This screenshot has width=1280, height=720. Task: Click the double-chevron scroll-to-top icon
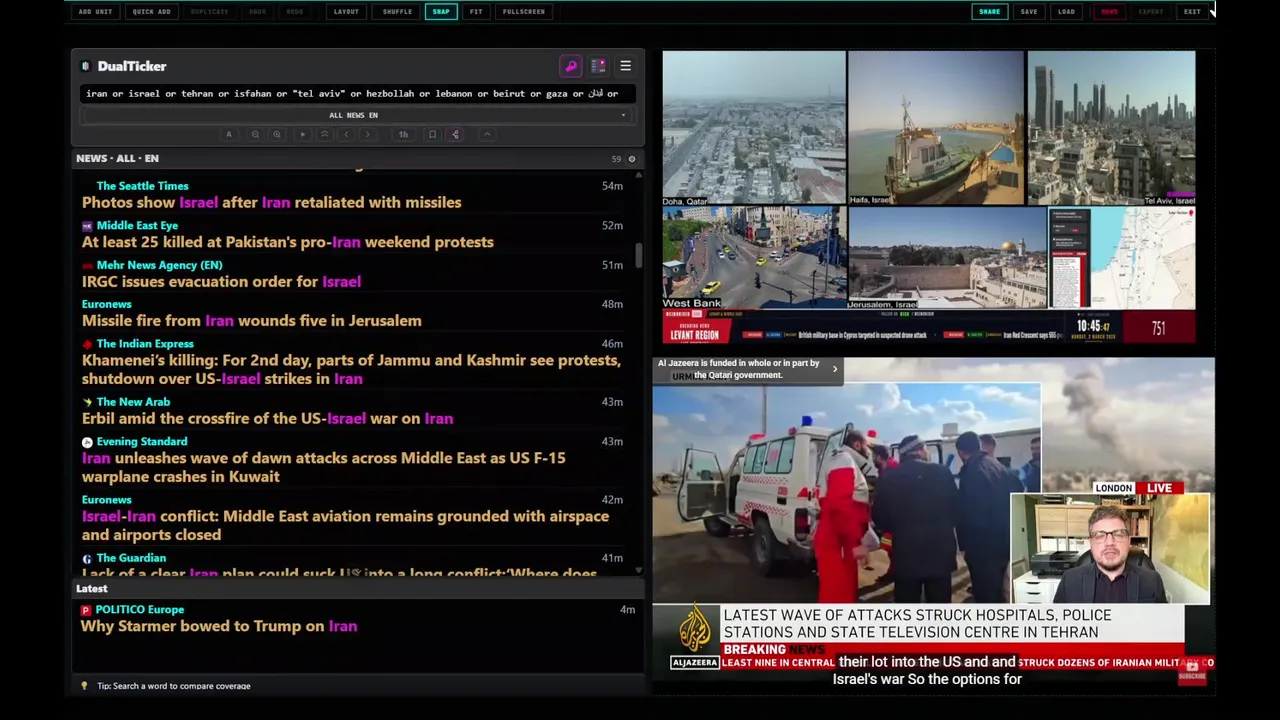[x=324, y=135]
